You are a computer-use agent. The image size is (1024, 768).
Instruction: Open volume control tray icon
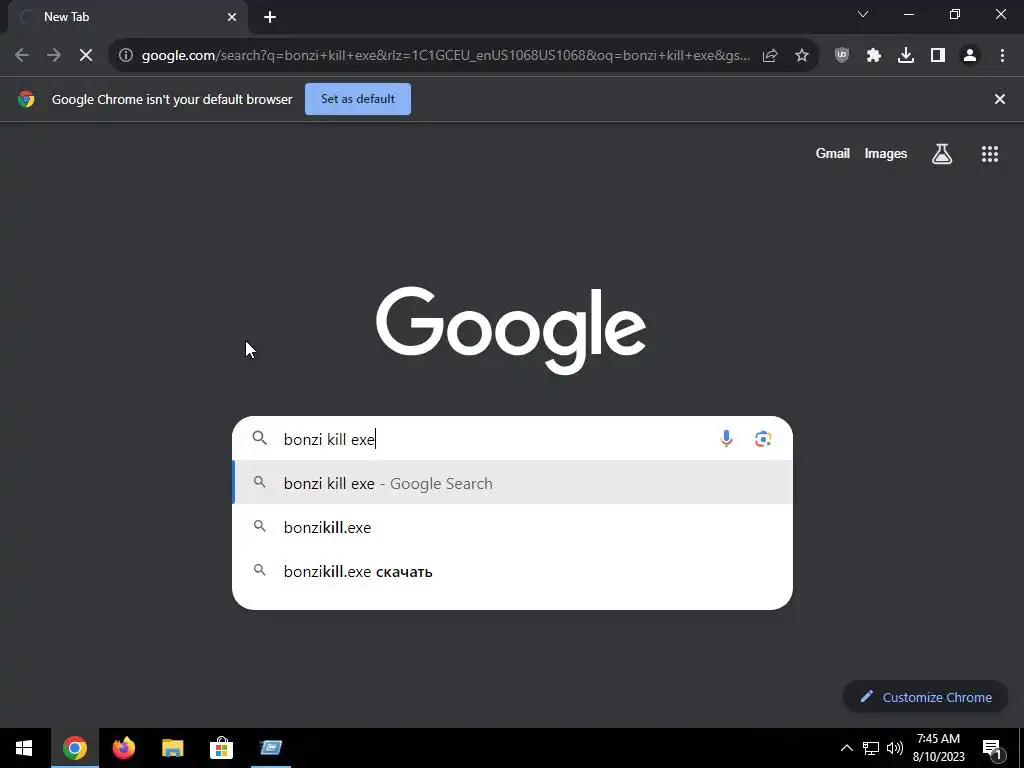pos(895,748)
